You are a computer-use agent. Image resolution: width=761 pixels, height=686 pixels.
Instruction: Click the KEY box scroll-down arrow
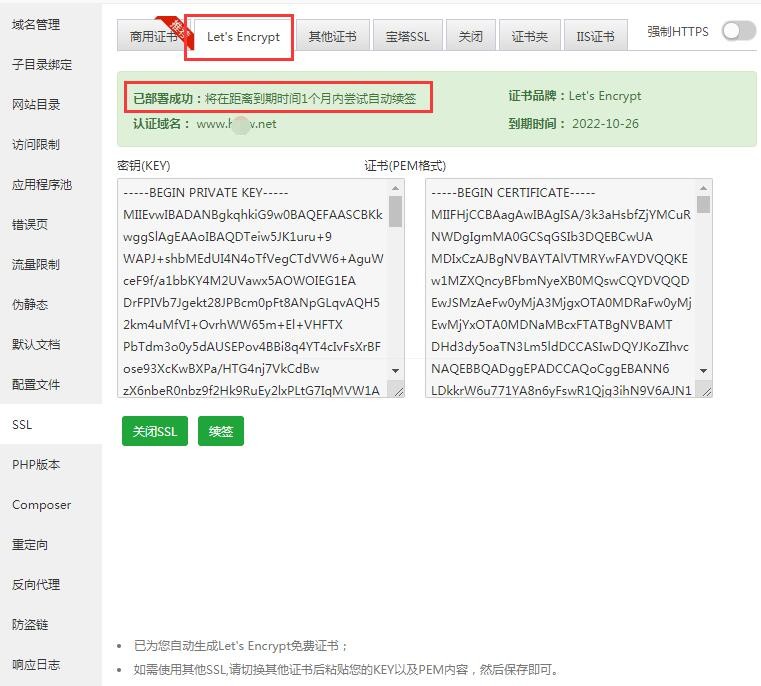(396, 371)
